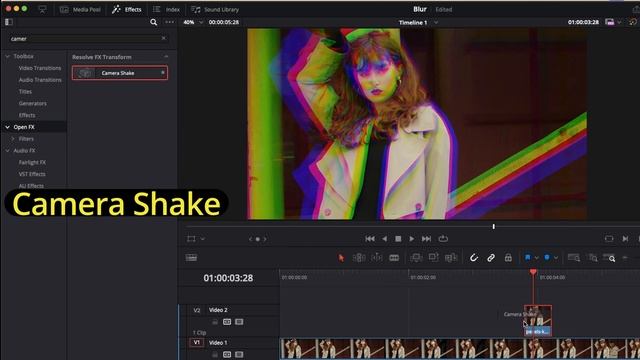The width and height of the screenshot is (640, 360).
Task: Click the viewer scrubber playhead
Action: point(493,226)
